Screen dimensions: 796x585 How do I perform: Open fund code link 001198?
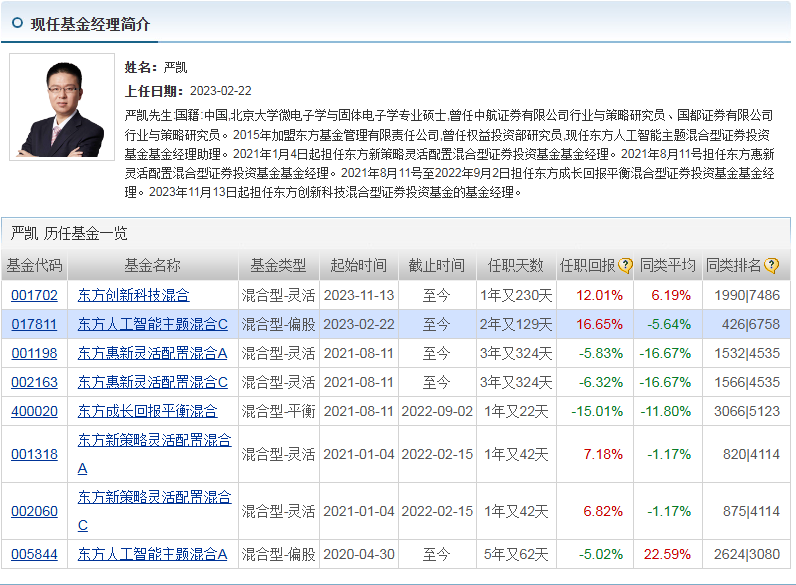click(x=35, y=353)
